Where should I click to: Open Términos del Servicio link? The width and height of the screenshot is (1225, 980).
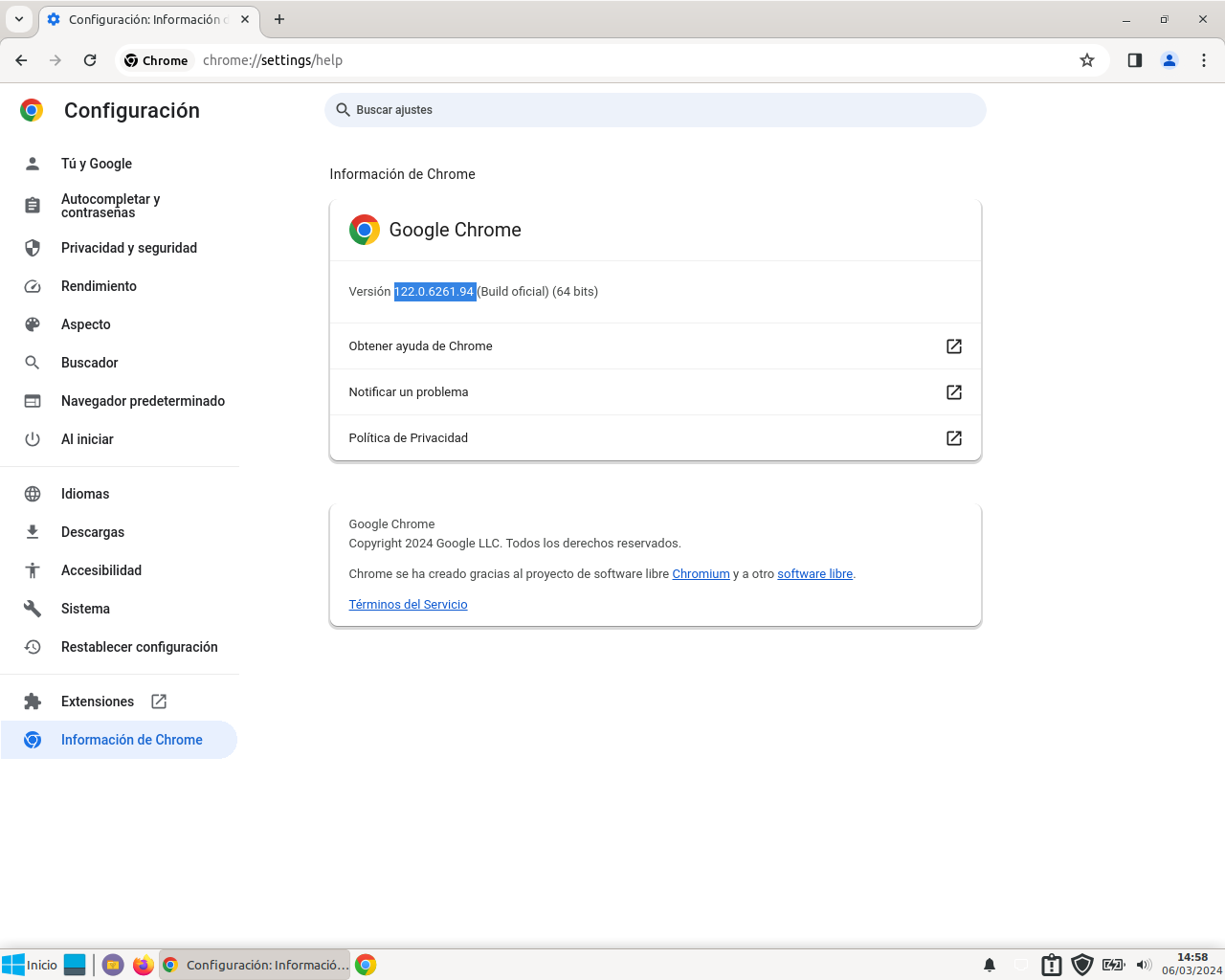(x=408, y=605)
